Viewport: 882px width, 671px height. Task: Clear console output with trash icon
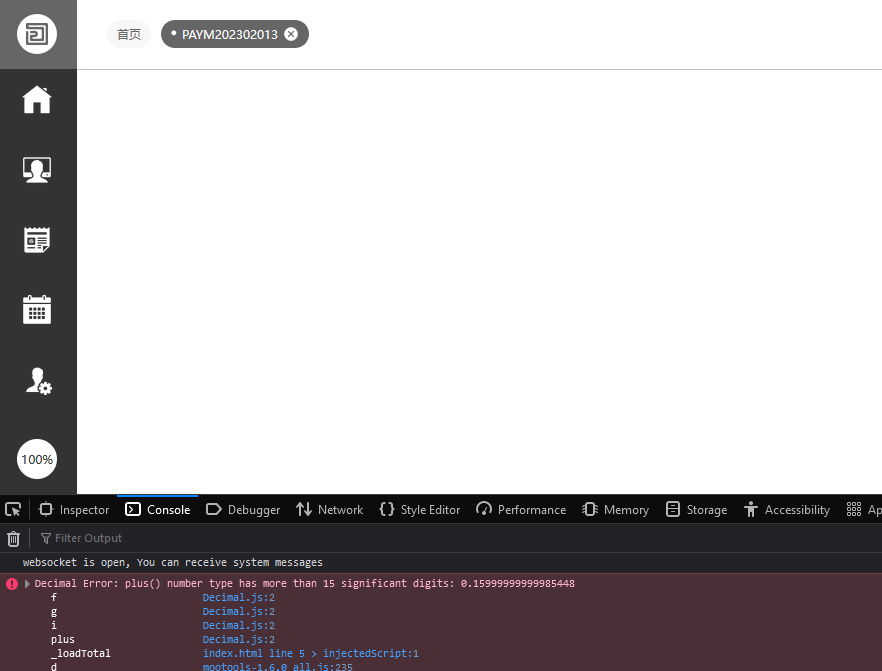(x=14, y=539)
